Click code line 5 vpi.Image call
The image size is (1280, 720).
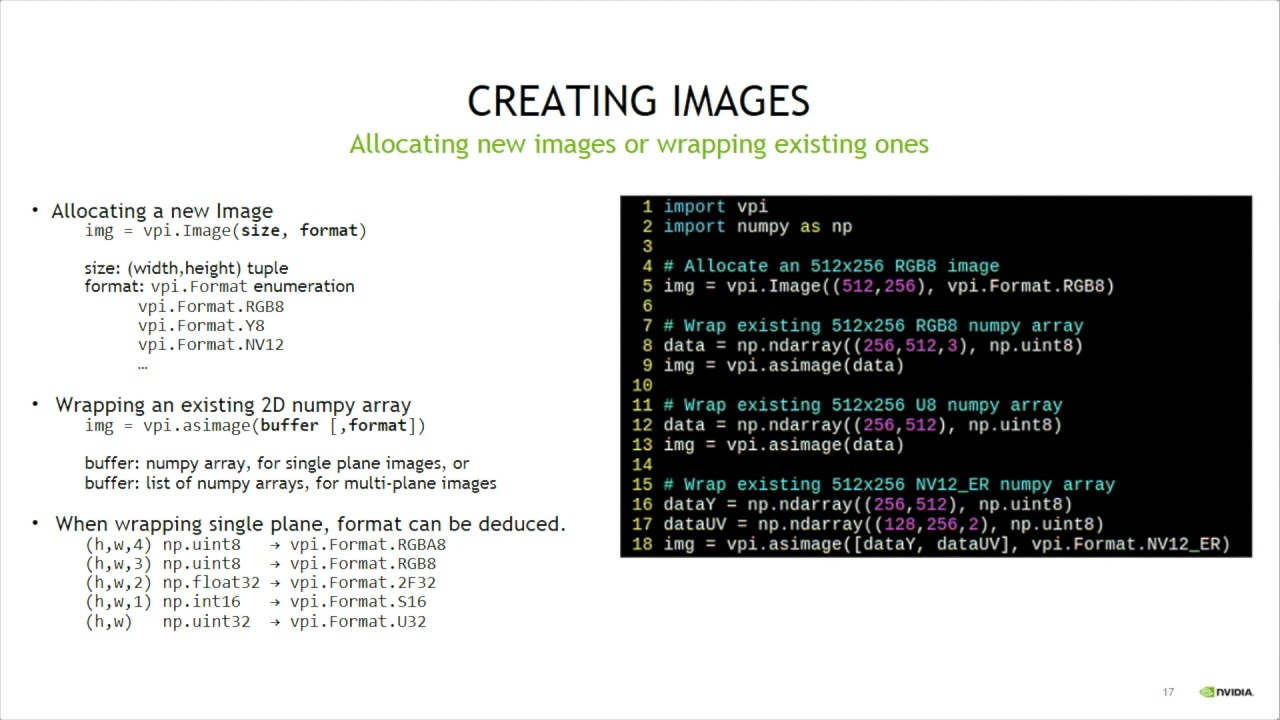coord(889,286)
